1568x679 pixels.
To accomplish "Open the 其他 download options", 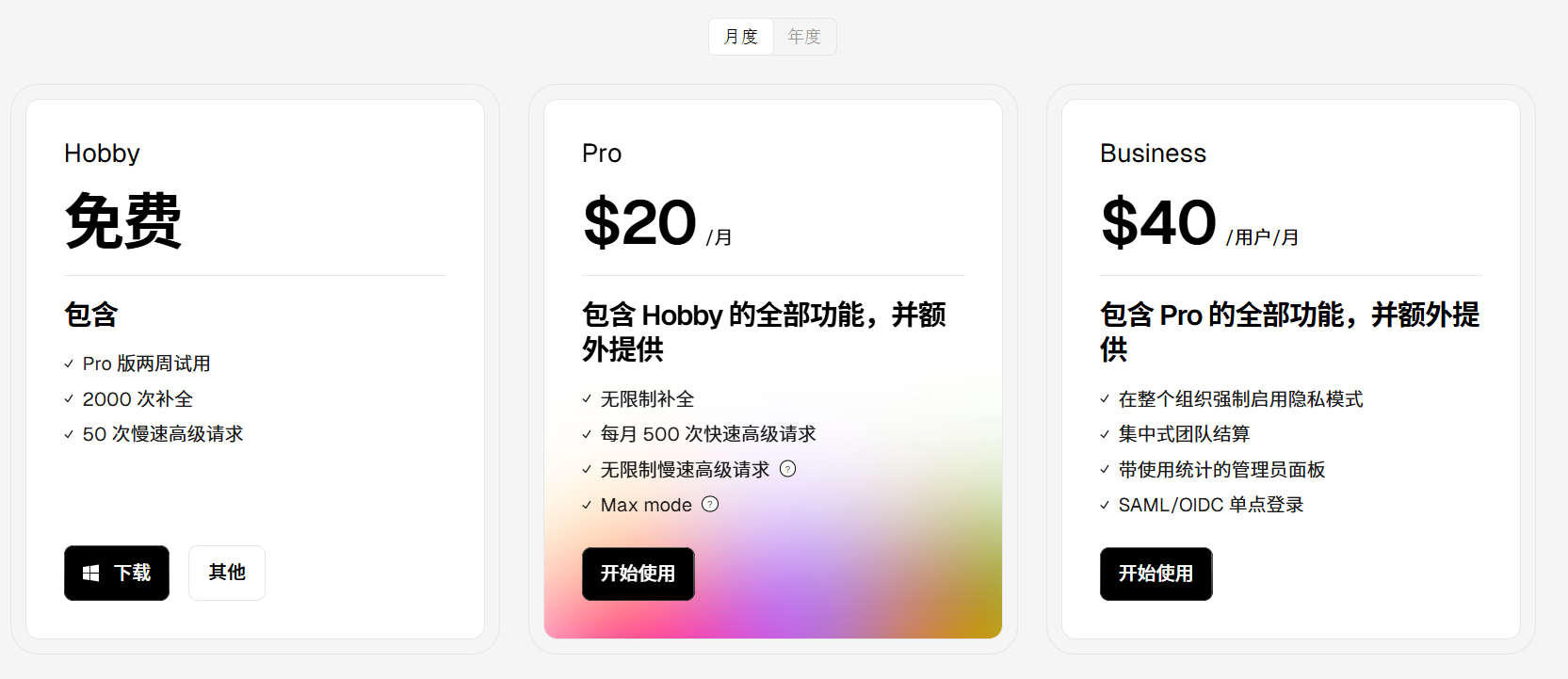I will 226,573.
